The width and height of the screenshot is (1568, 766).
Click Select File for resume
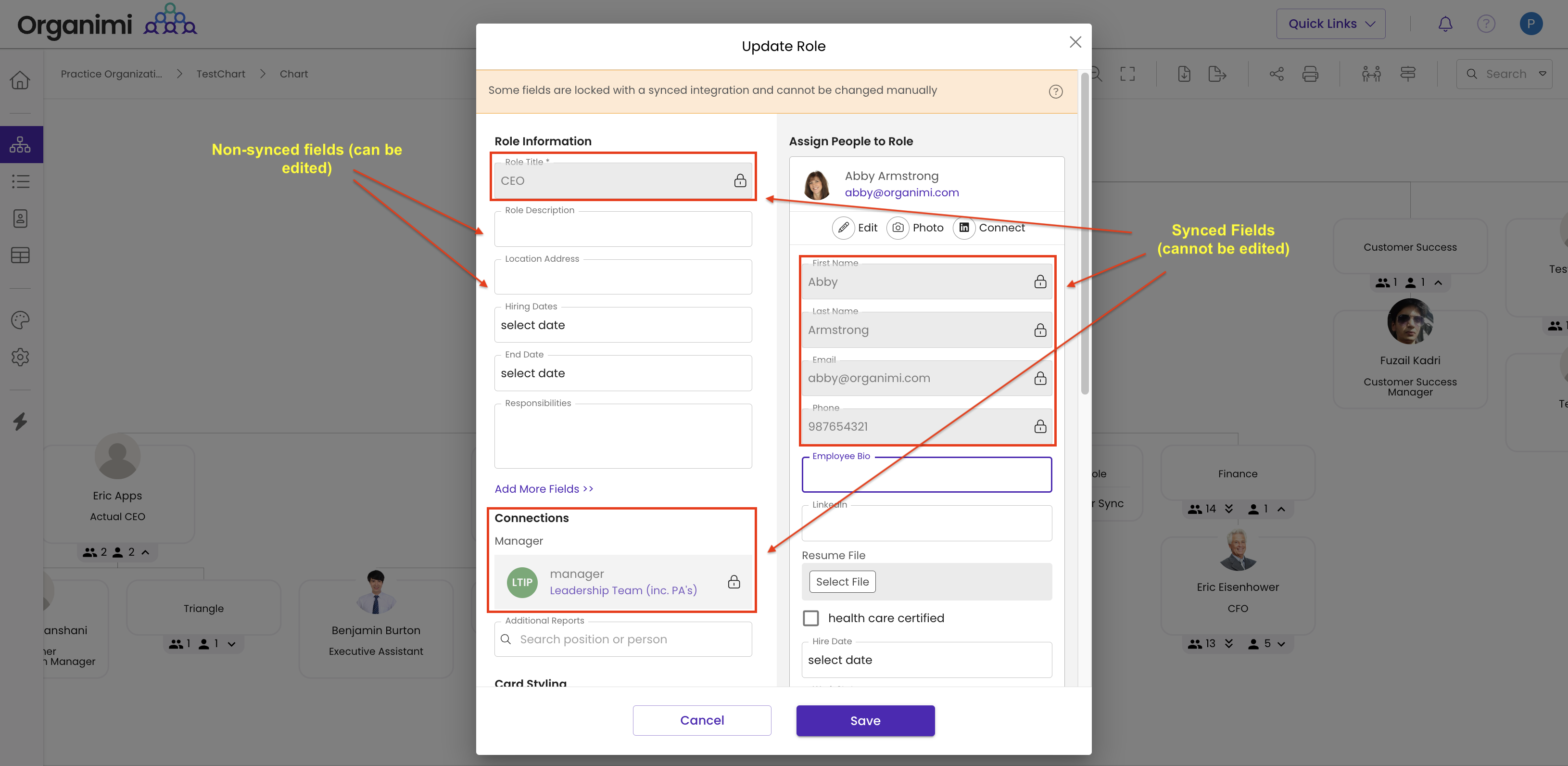(842, 582)
